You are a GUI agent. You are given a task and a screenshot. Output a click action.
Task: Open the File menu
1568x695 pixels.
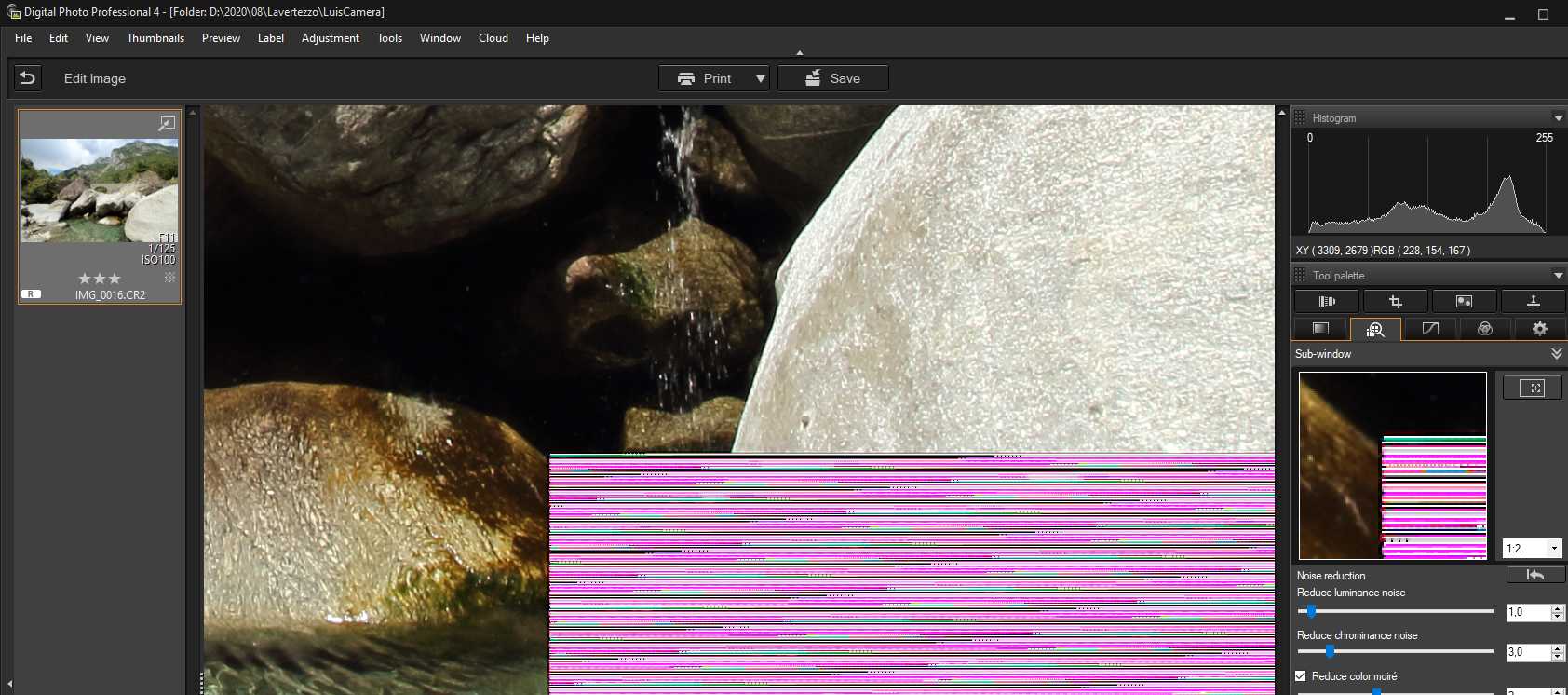click(x=23, y=38)
